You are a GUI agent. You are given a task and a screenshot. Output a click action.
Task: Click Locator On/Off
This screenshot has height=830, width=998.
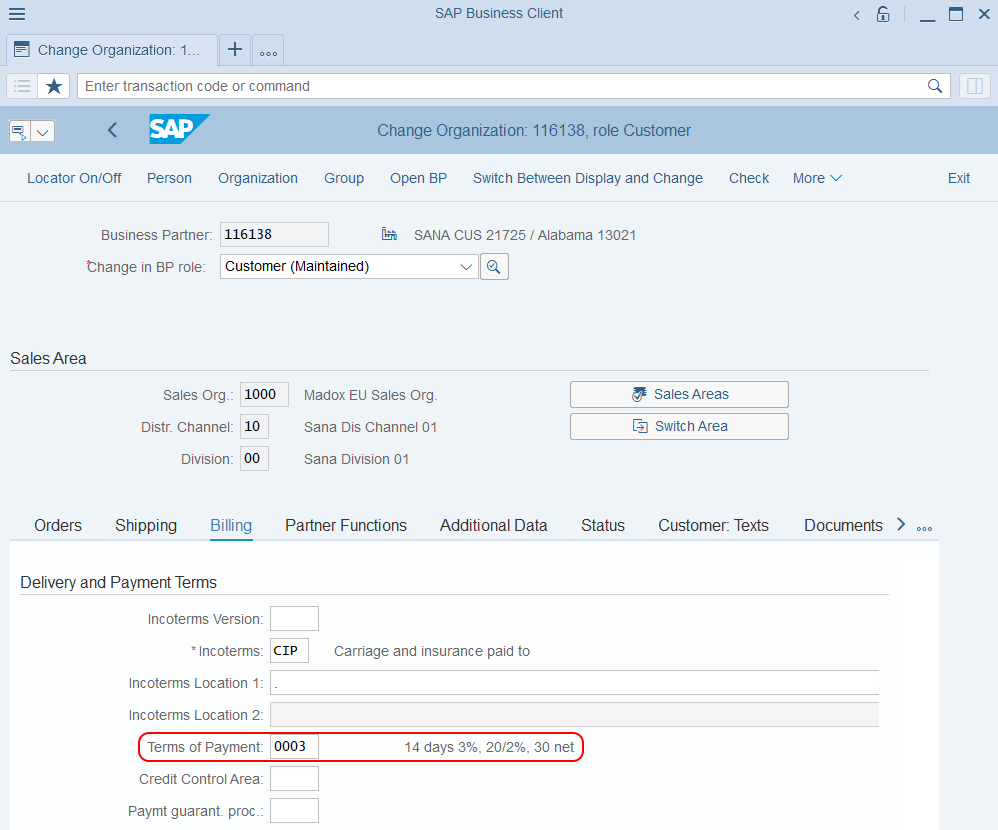(x=74, y=178)
